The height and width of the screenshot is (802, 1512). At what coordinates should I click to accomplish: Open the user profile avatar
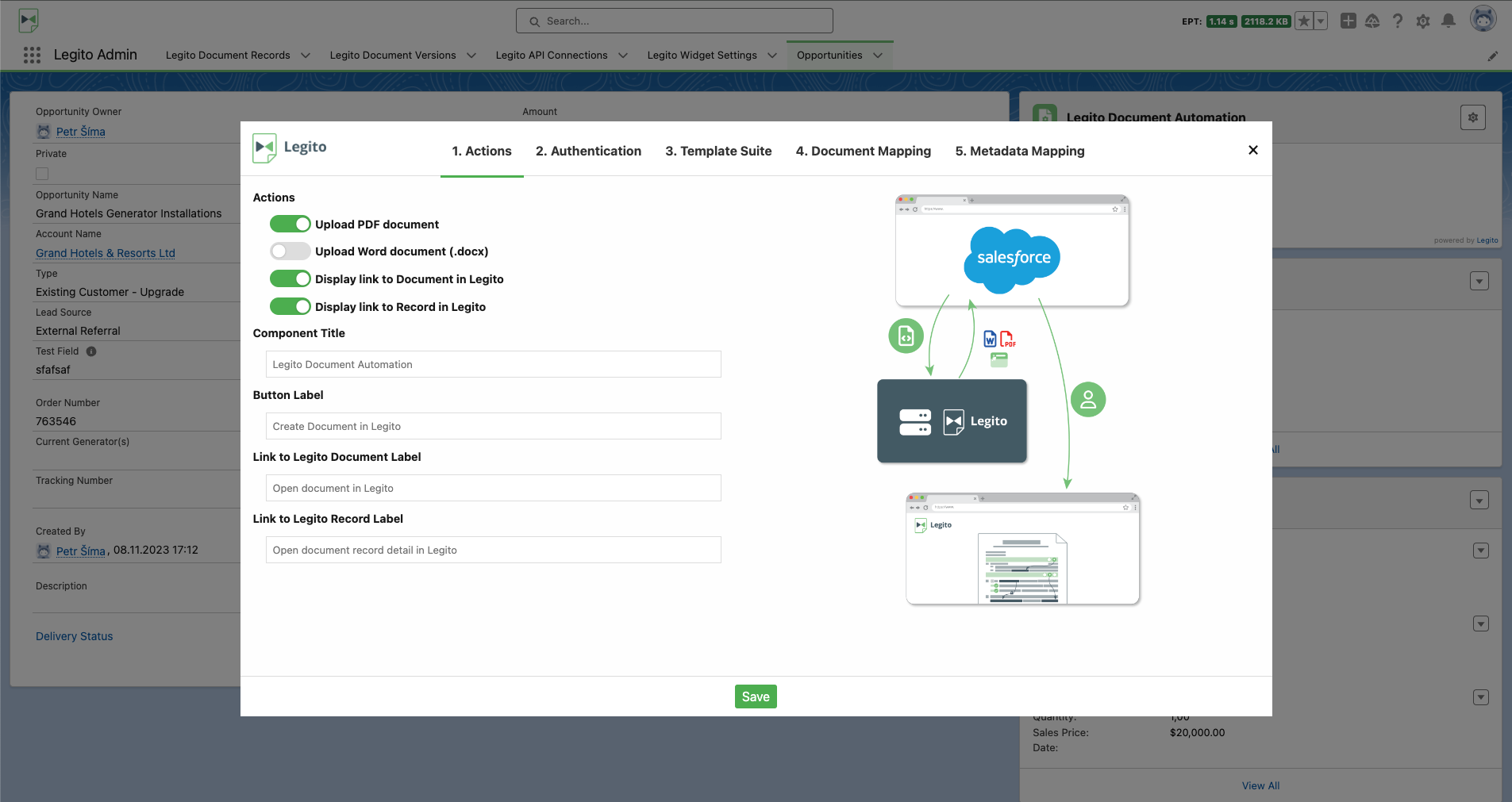[x=1483, y=19]
